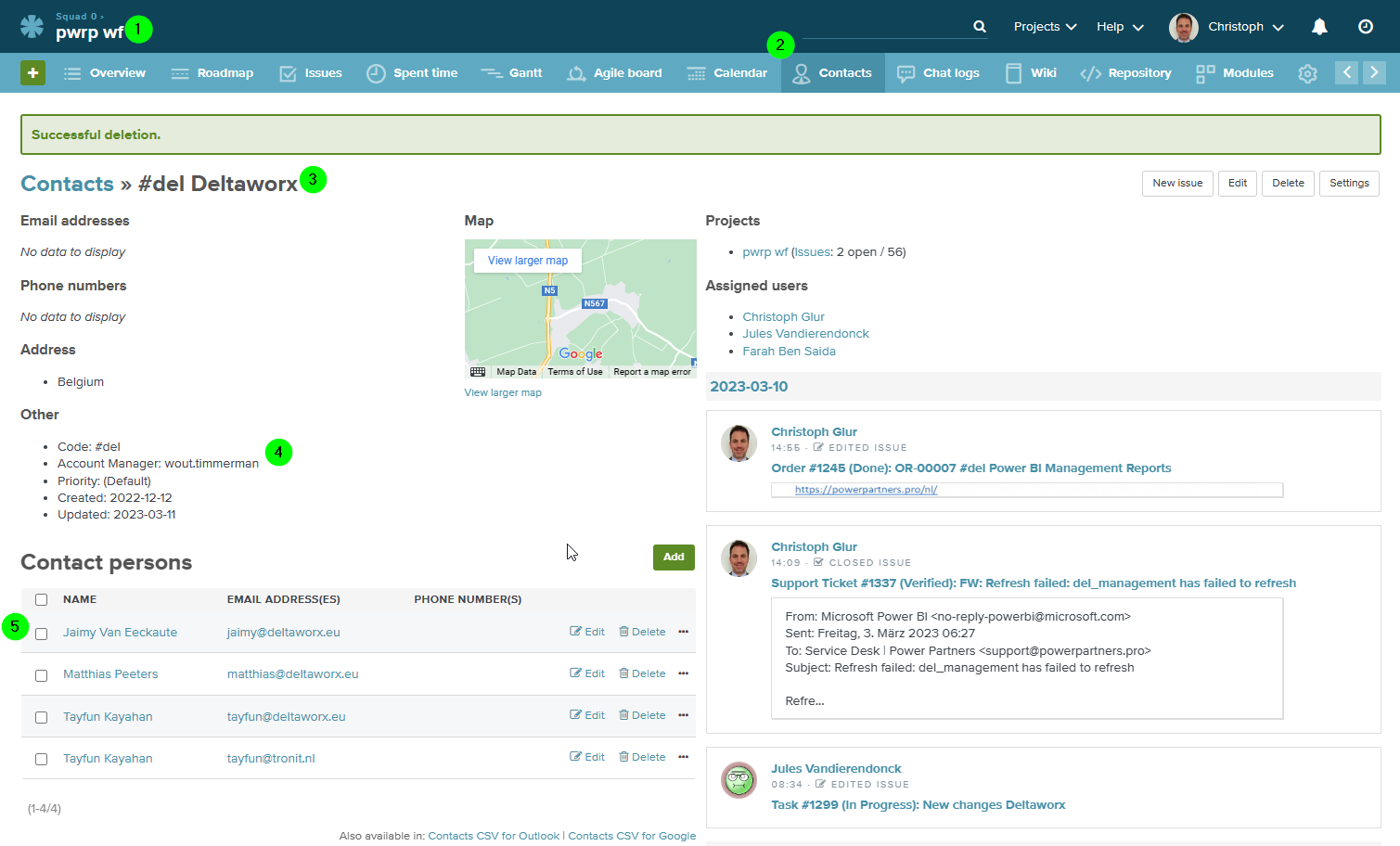This screenshot has width=1400, height=846.
Task: Check the tayfun@tronit.nl row checkbox
Action: tap(41, 759)
